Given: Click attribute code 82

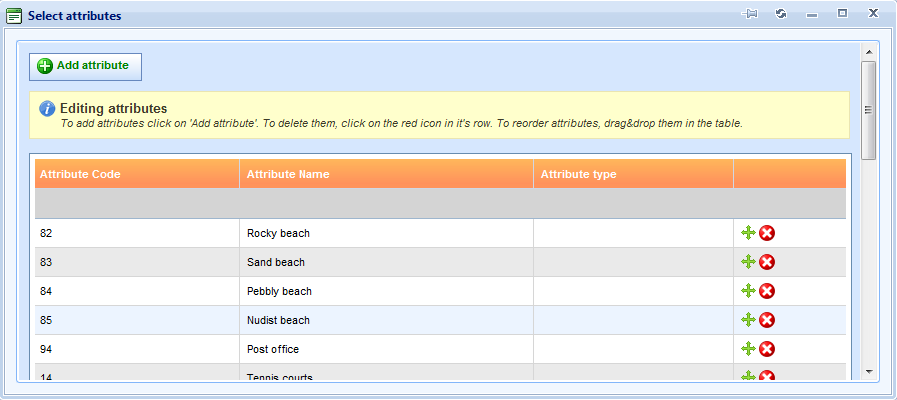Looking at the screenshot, I should pos(46,233).
